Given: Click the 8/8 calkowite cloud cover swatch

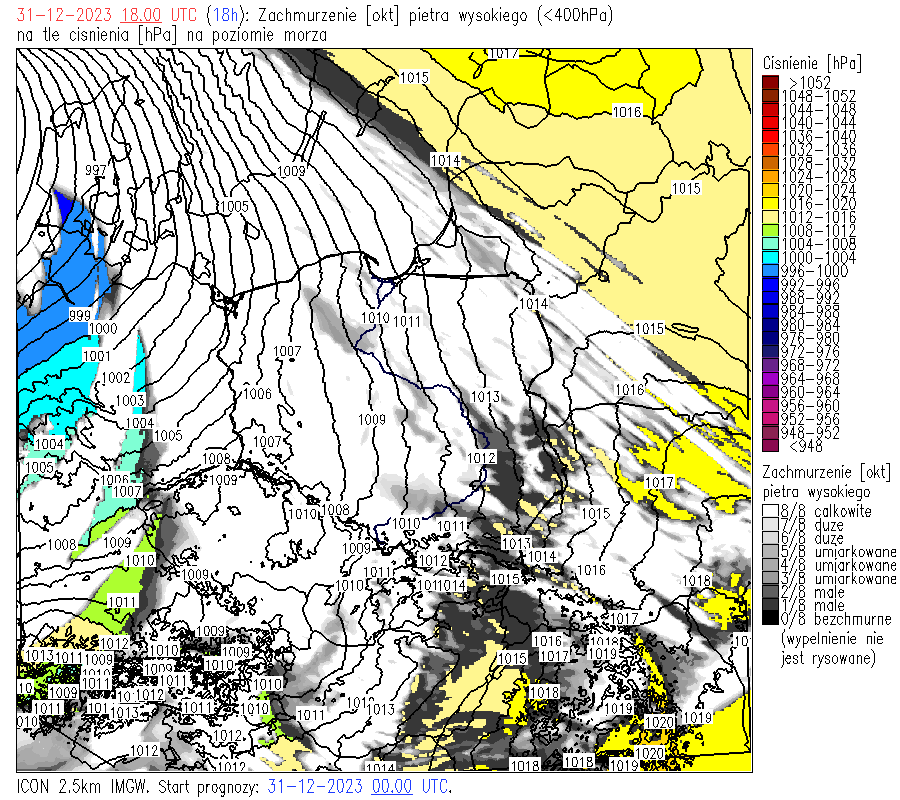Looking at the screenshot, I should (x=770, y=511).
